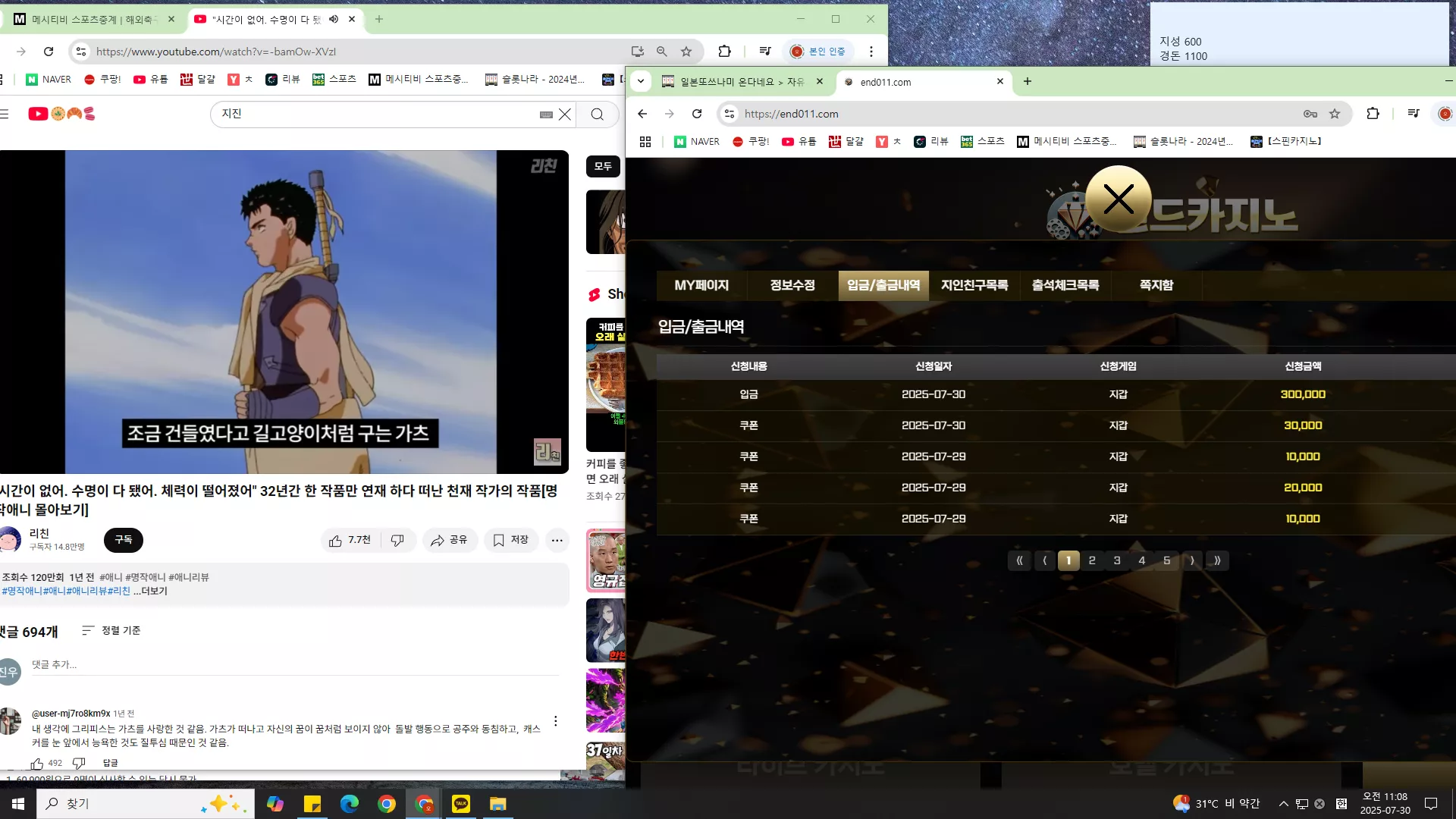Like the YouTube video with 7.7천 likes
Viewport: 1456px width, 819px height.
click(350, 540)
